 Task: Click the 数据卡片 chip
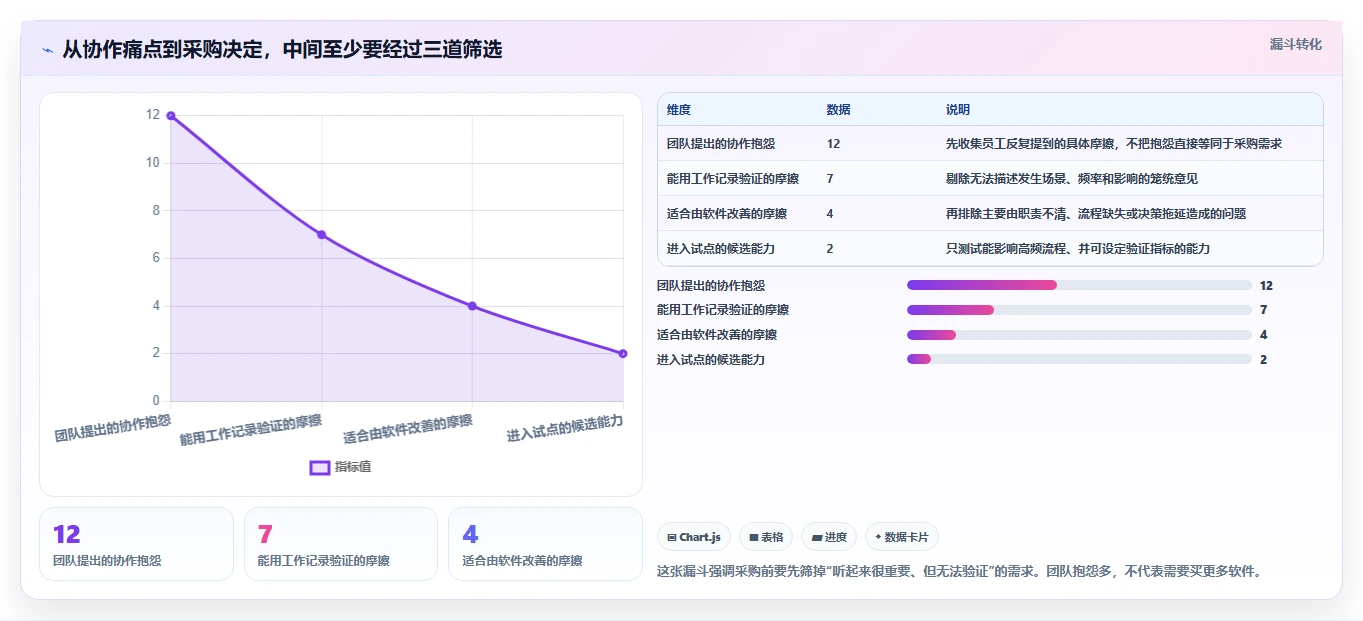(902, 537)
